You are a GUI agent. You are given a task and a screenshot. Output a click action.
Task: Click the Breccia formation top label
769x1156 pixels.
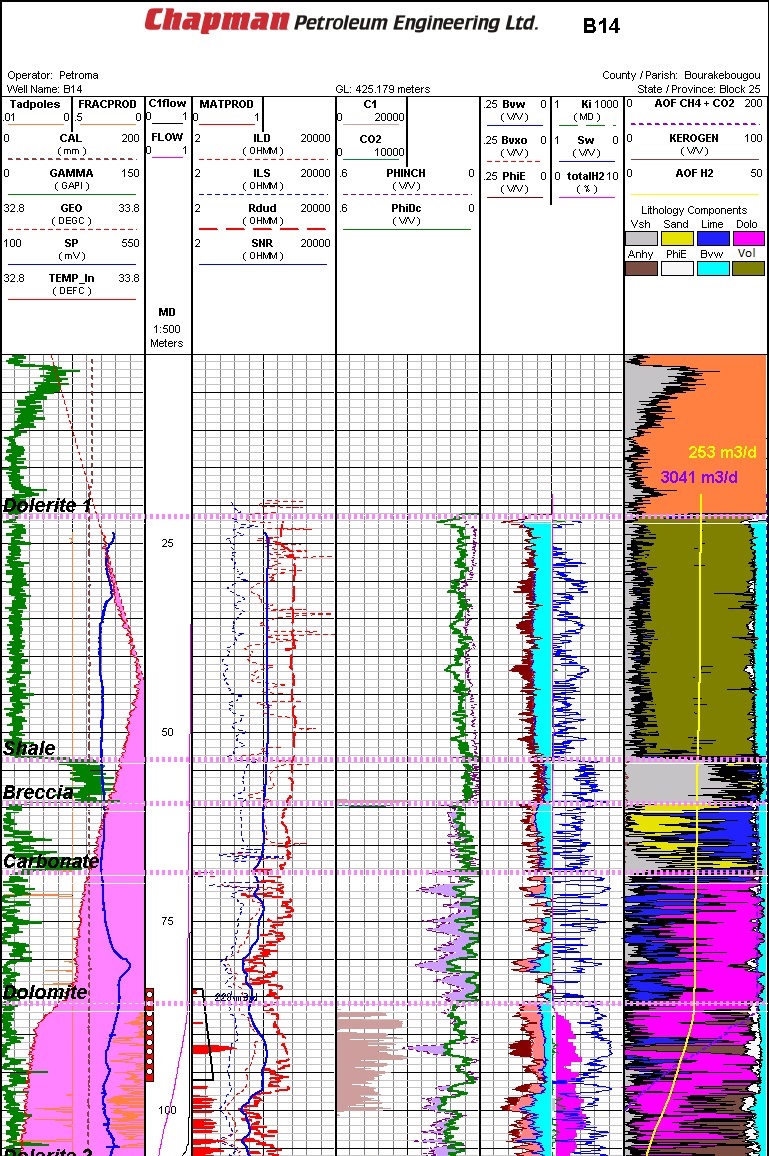click(38, 792)
